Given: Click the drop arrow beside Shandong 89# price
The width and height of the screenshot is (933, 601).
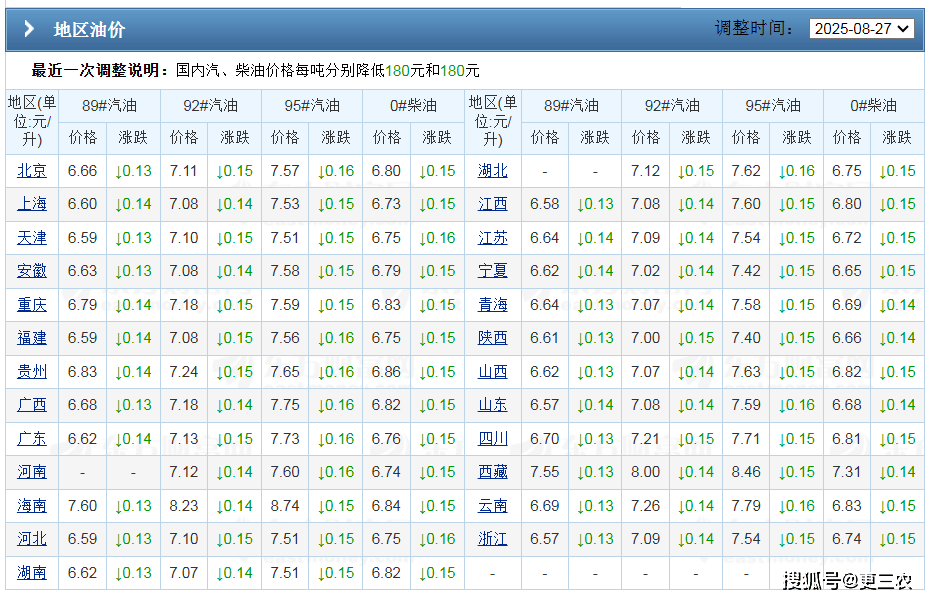Looking at the screenshot, I should tap(596, 405).
